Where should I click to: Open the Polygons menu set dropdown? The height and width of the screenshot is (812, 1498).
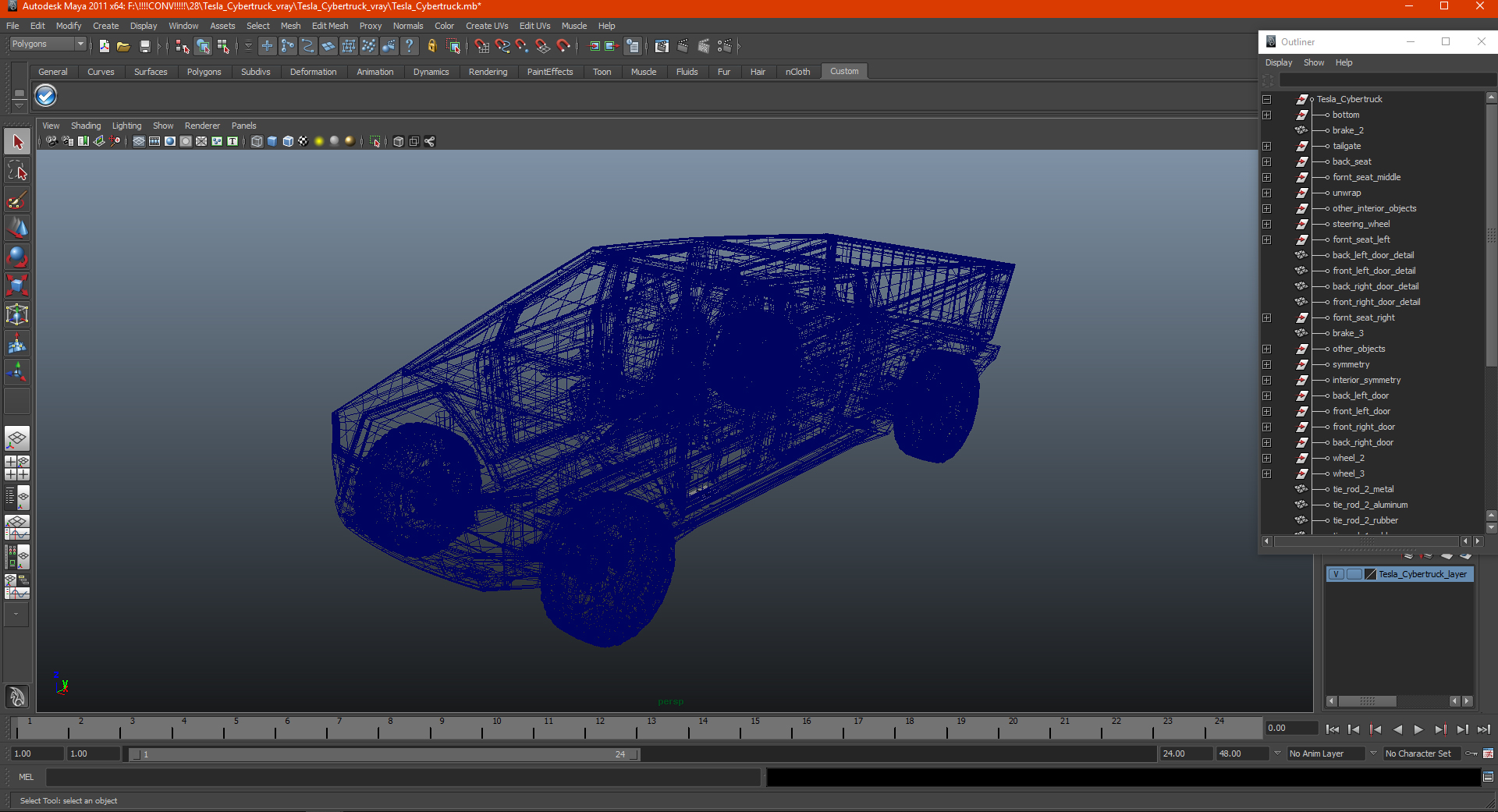pyautogui.click(x=47, y=44)
